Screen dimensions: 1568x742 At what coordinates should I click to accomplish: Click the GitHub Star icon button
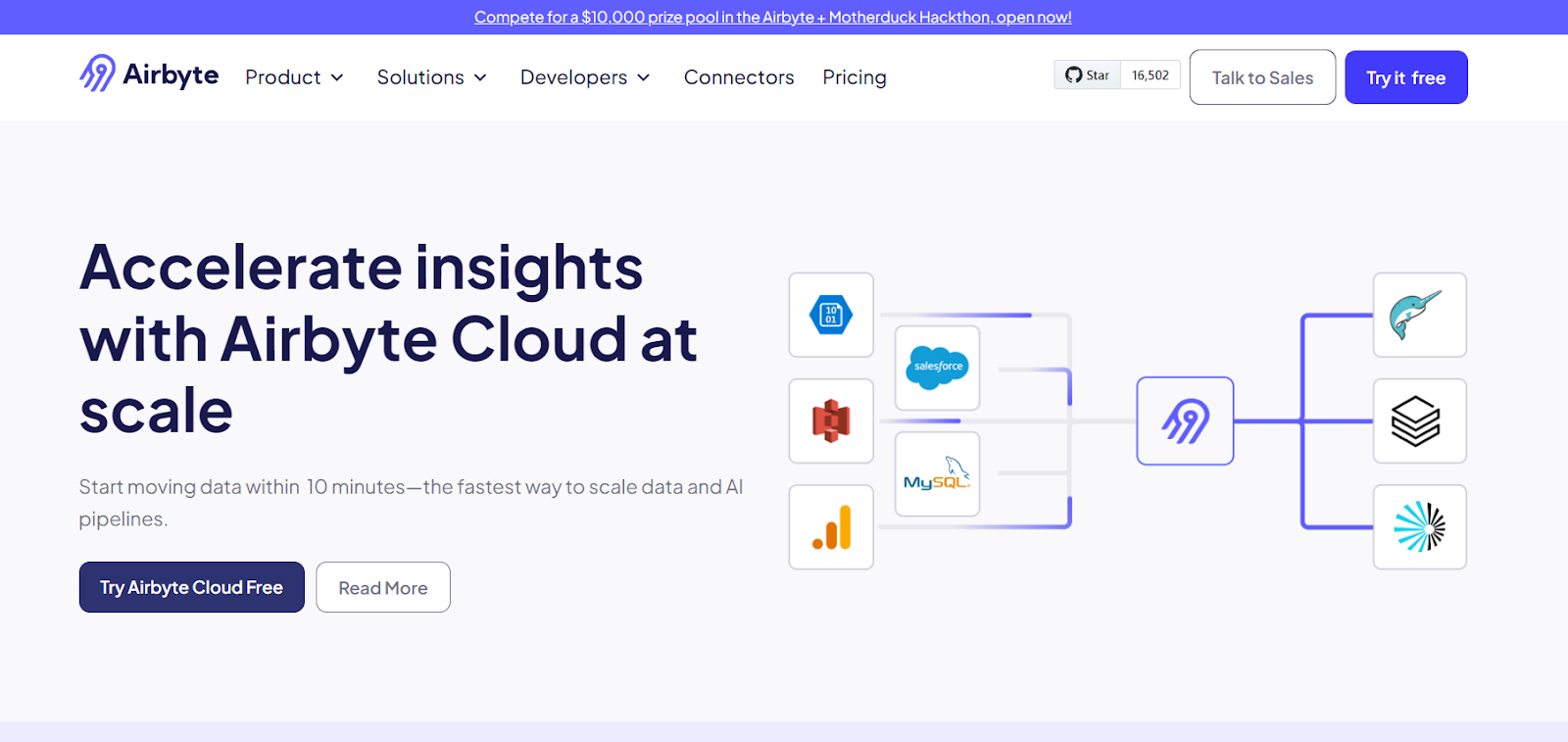(1088, 75)
